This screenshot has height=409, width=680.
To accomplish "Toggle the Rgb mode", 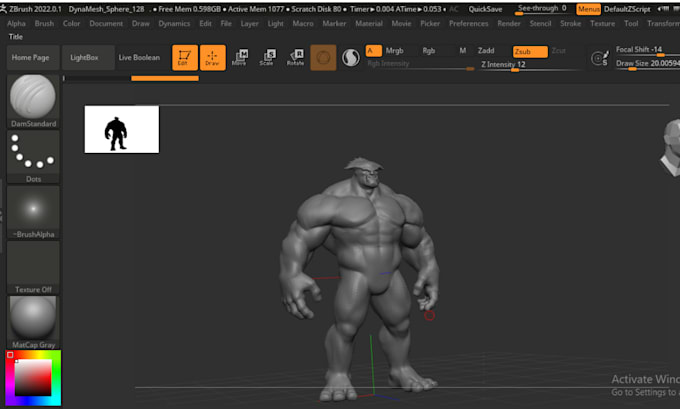I will point(429,51).
